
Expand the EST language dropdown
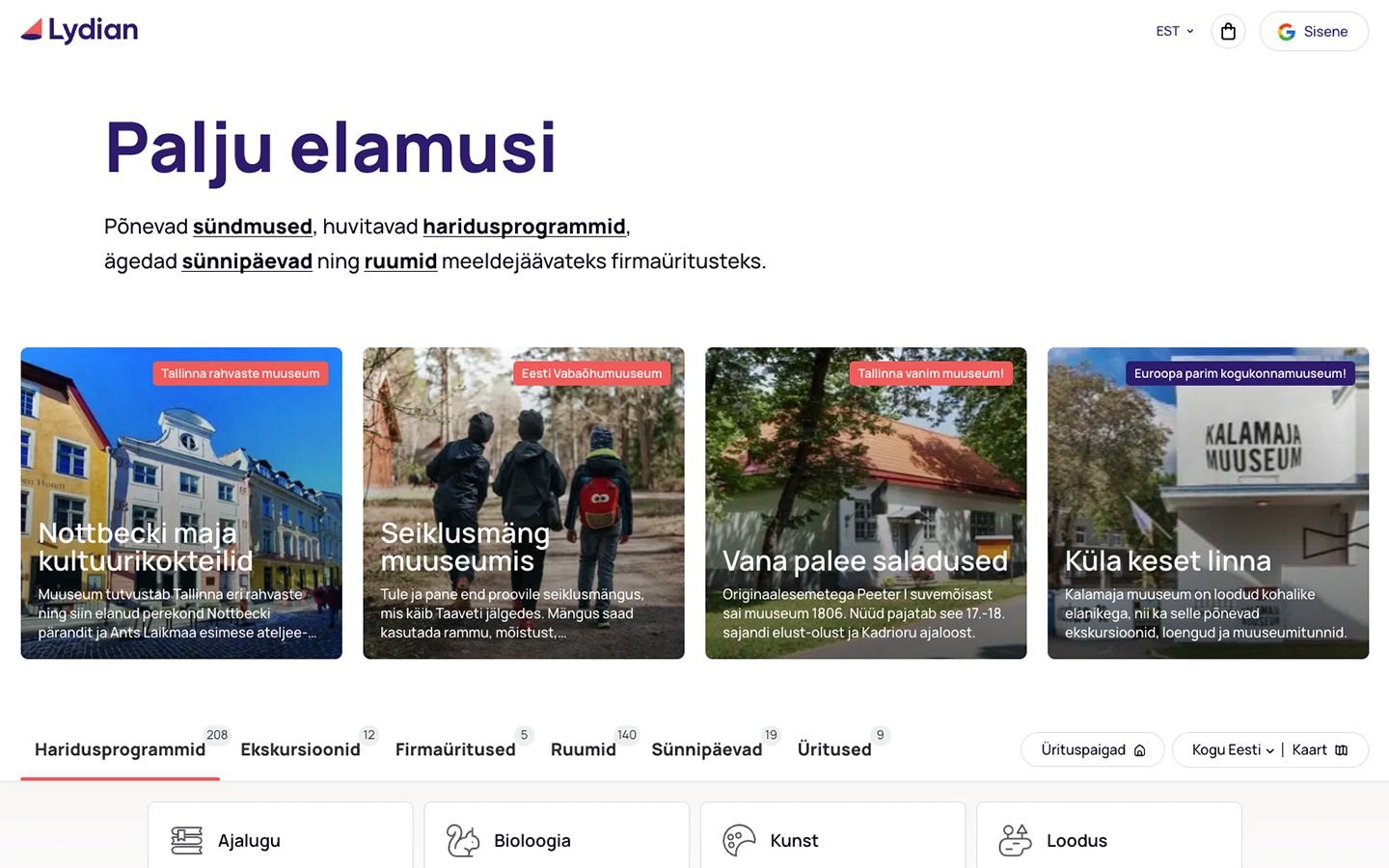tap(1175, 32)
